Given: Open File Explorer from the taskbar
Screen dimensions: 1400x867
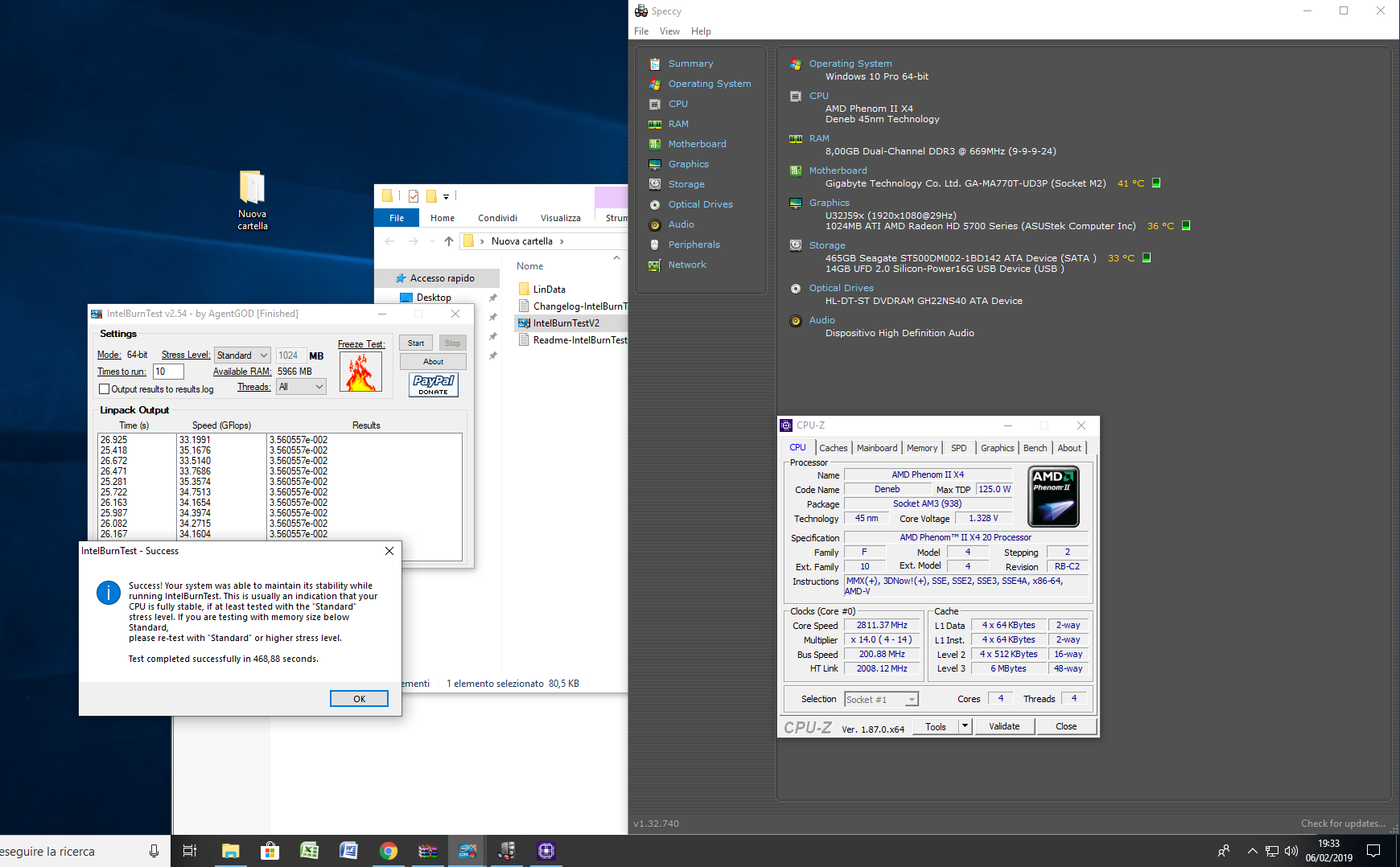Looking at the screenshot, I should point(231,851).
